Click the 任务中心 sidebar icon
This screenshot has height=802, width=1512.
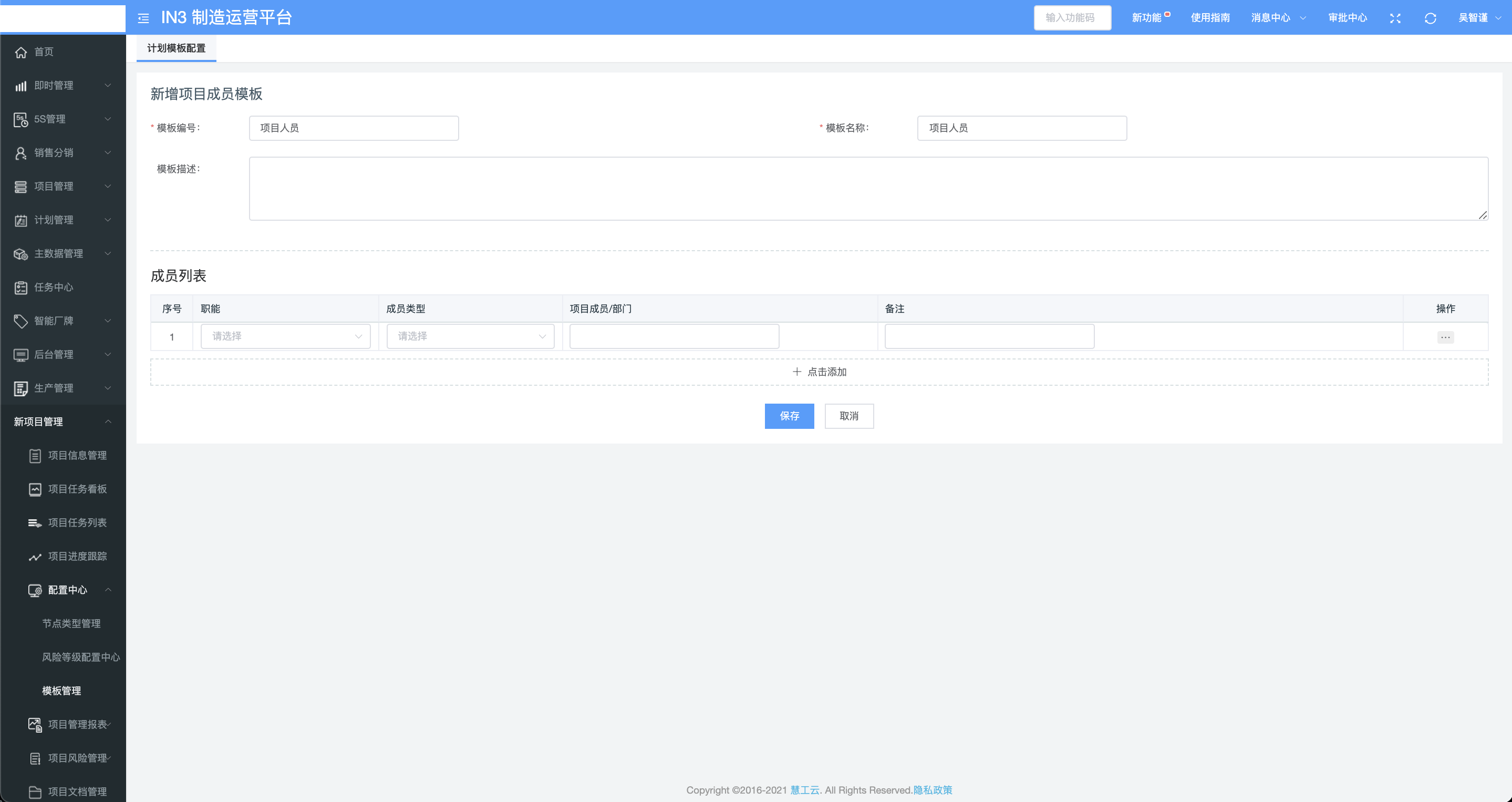(x=21, y=287)
